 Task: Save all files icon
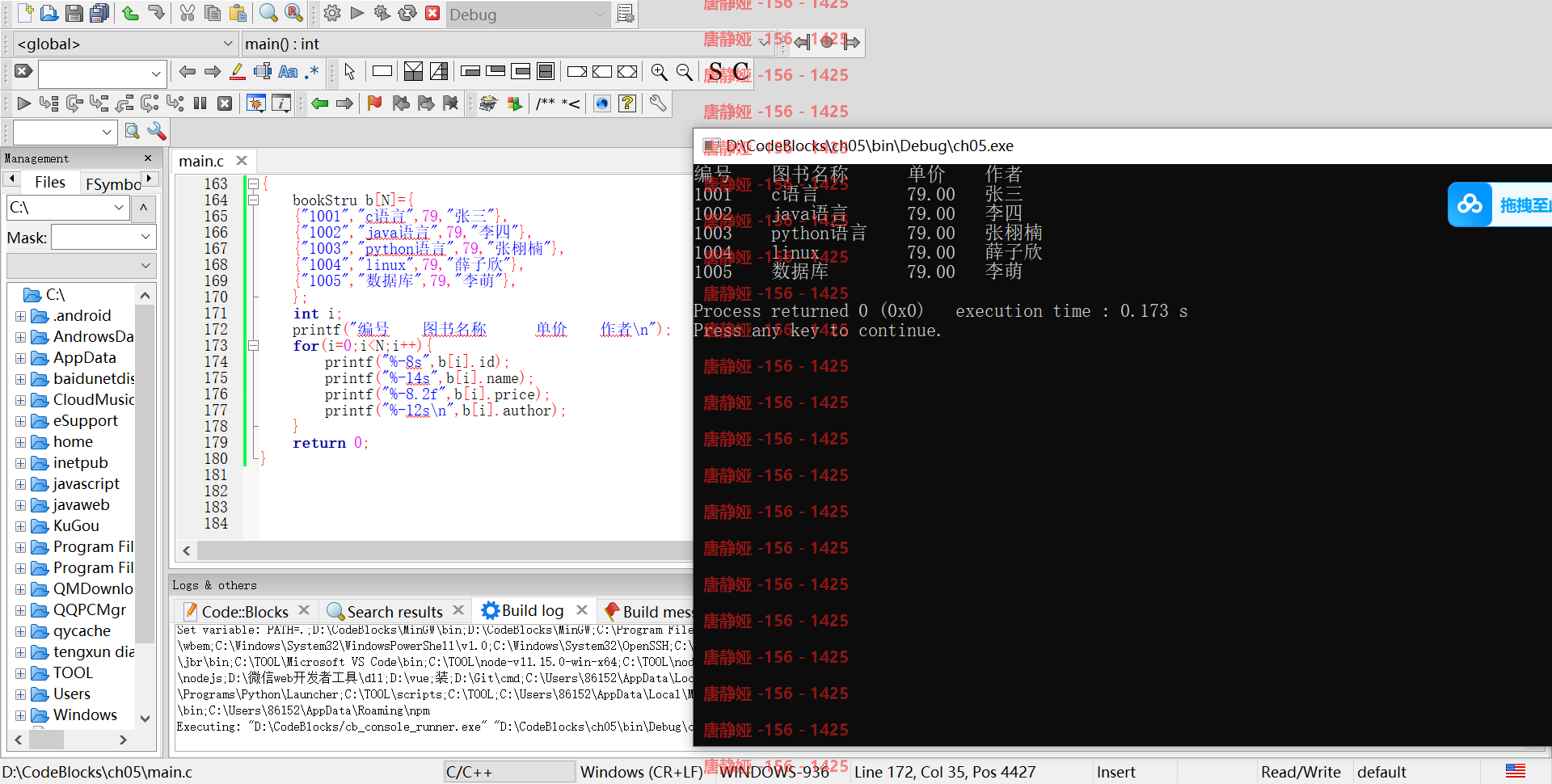[x=99, y=13]
